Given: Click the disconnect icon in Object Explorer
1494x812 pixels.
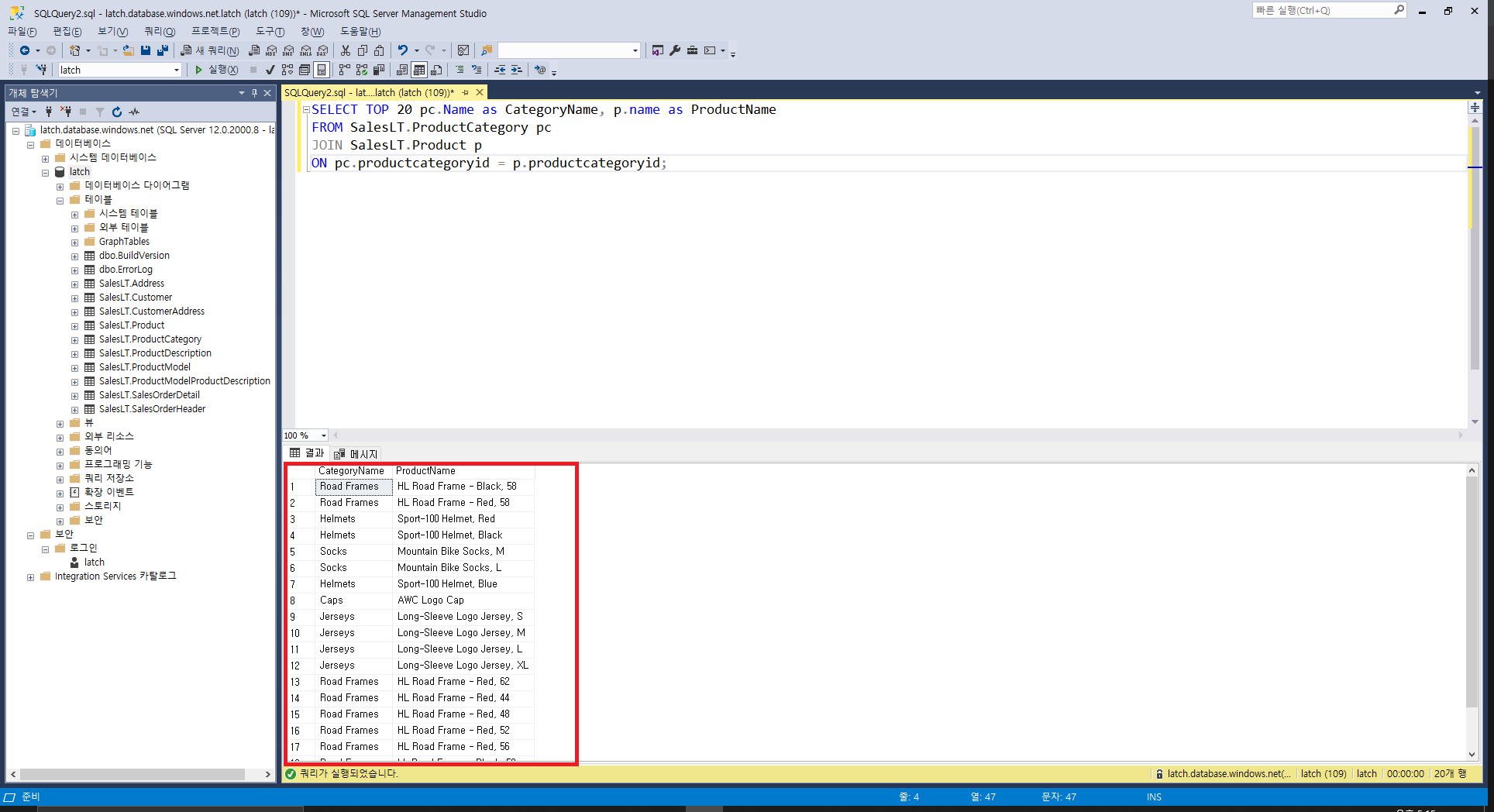Looking at the screenshot, I should 66,112.
